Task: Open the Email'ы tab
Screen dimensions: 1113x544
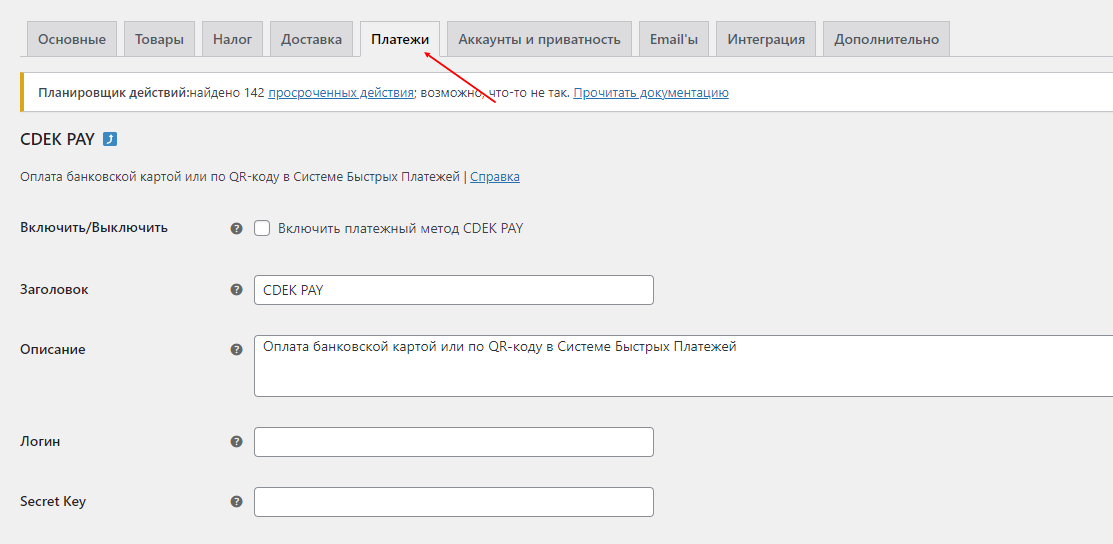Action: 674,39
